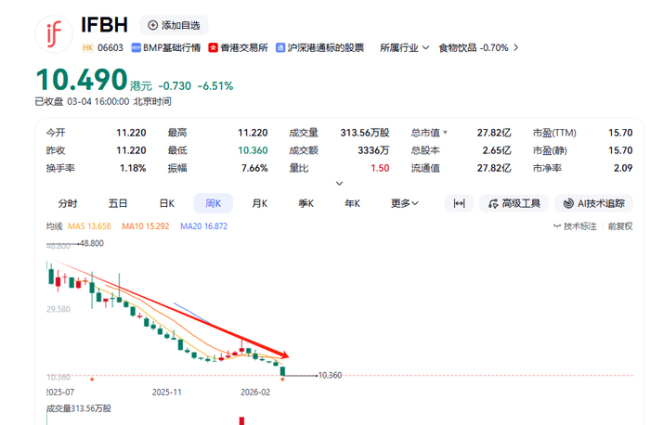Click the 最低 value 10.360
The image size is (650, 425).
pyautogui.click(x=253, y=151)
